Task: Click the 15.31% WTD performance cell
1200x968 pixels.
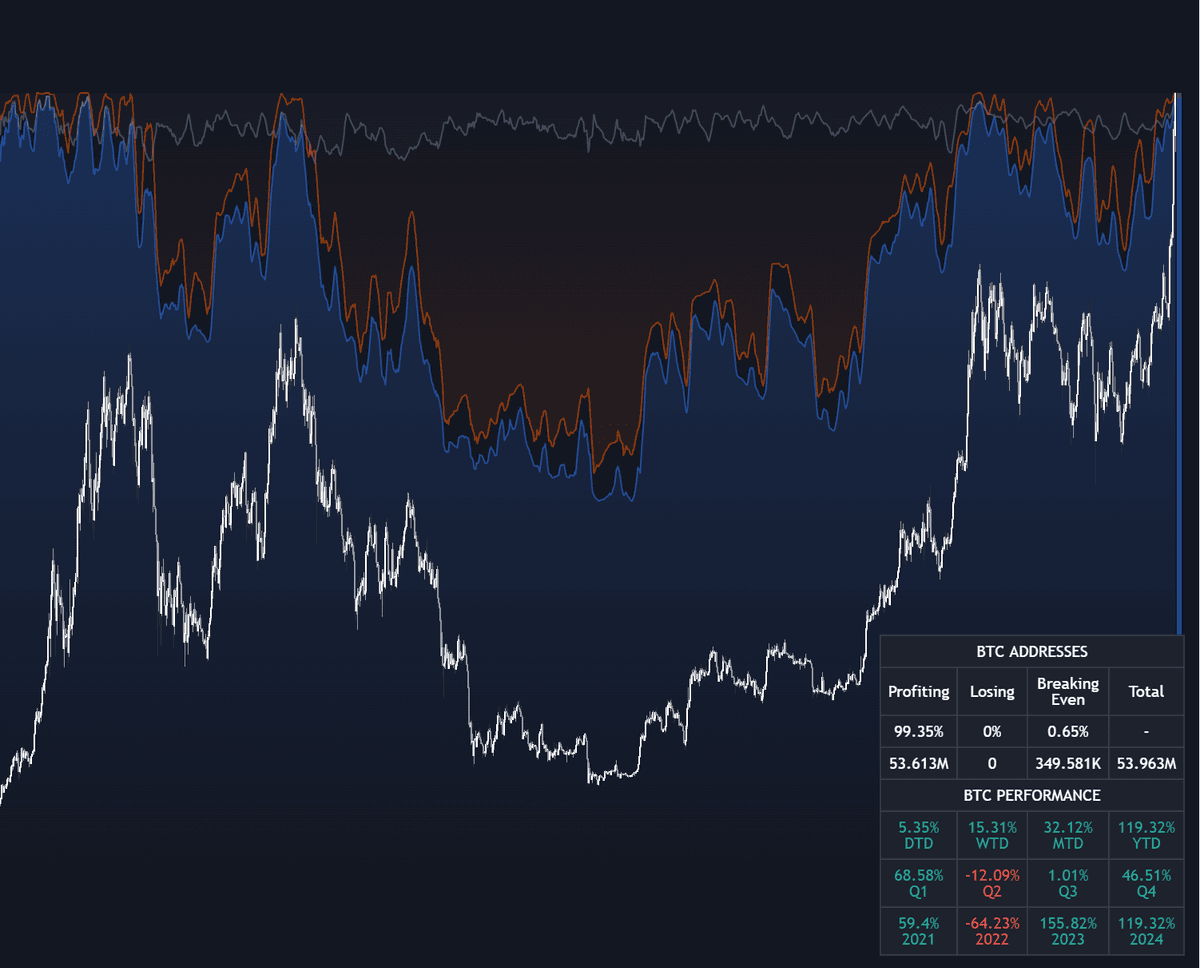Action: [991, 835]
